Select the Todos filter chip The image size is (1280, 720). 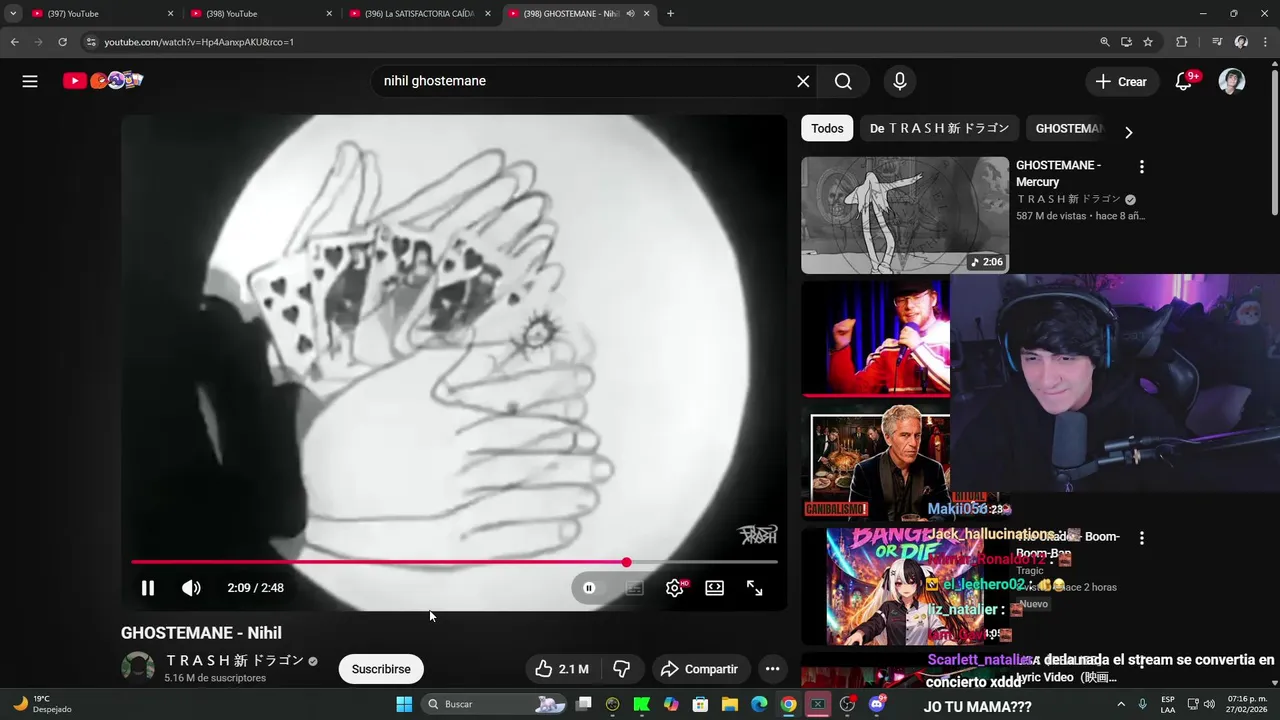pos(827,128)
